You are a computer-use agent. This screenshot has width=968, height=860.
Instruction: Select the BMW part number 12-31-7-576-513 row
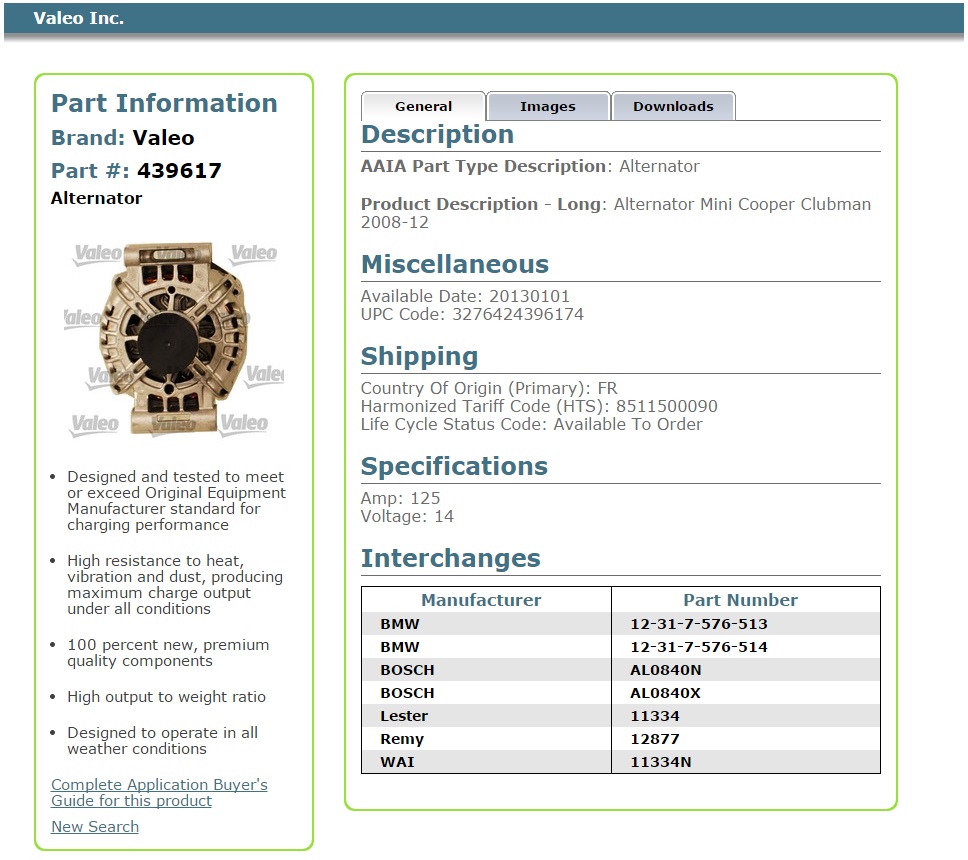[x=620, y=623]
